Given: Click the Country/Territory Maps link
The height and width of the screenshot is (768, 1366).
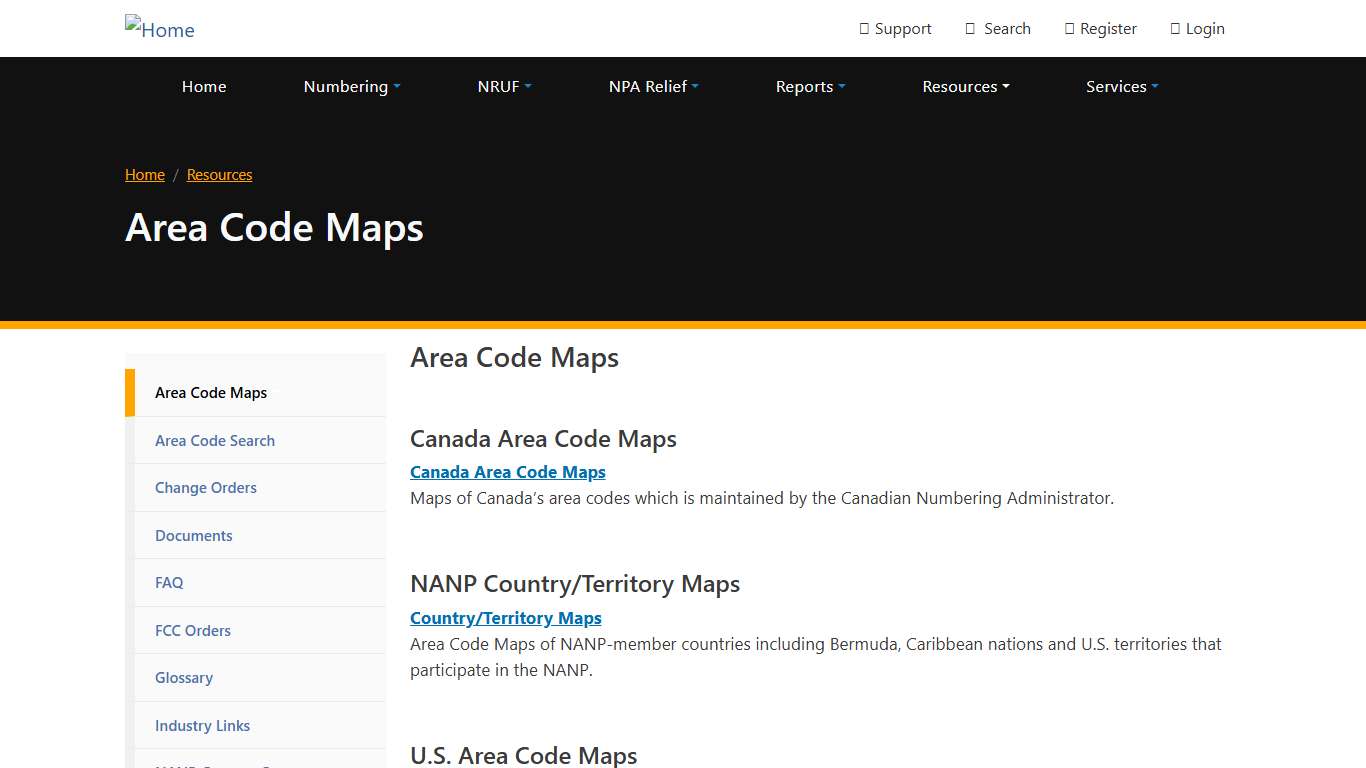Looking at the screenshot, I should [505, 617].
